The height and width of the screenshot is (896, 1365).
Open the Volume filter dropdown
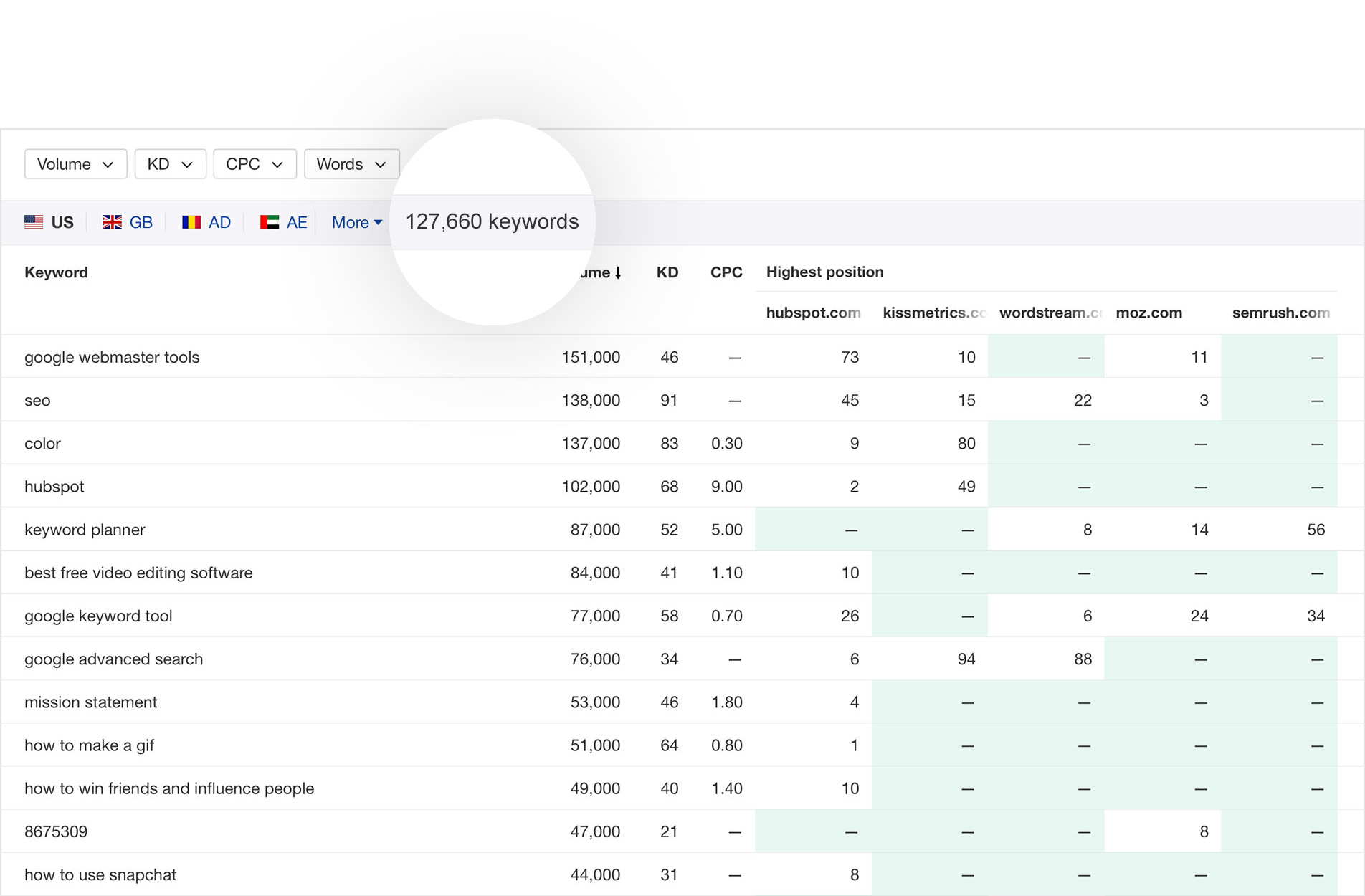(x=75, y=164)
